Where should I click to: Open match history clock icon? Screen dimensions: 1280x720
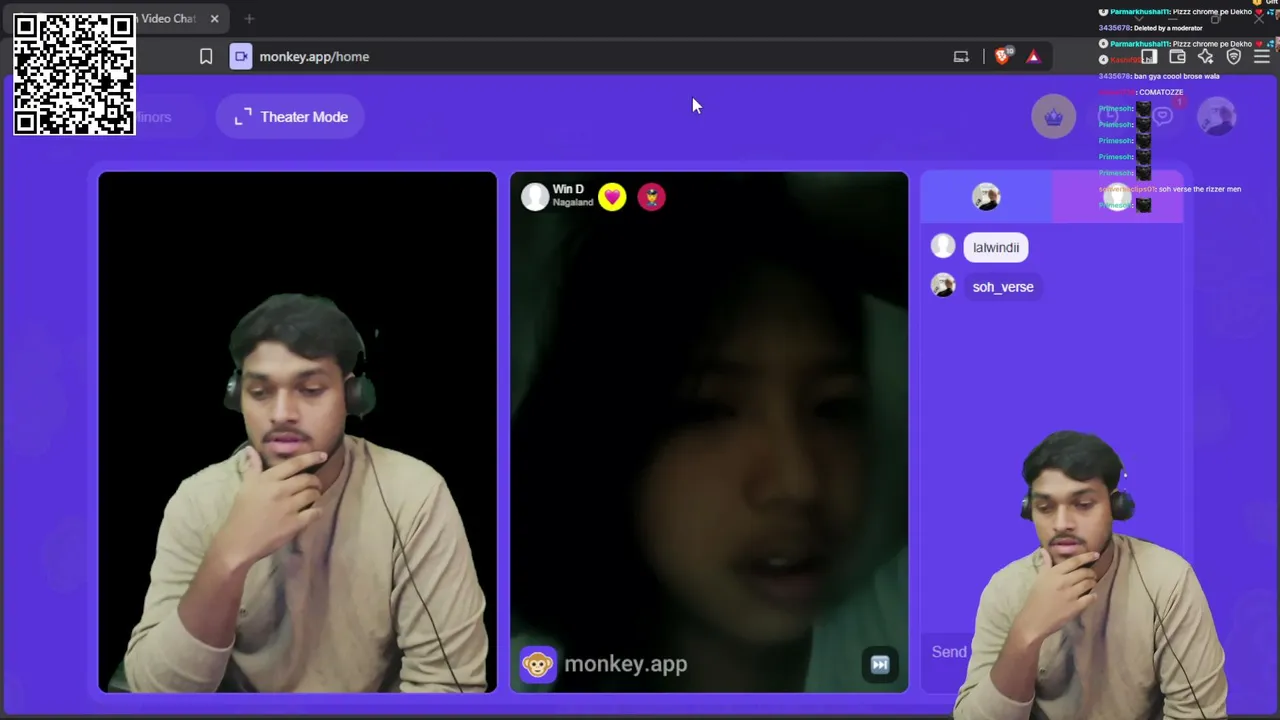click(1108, 117)
